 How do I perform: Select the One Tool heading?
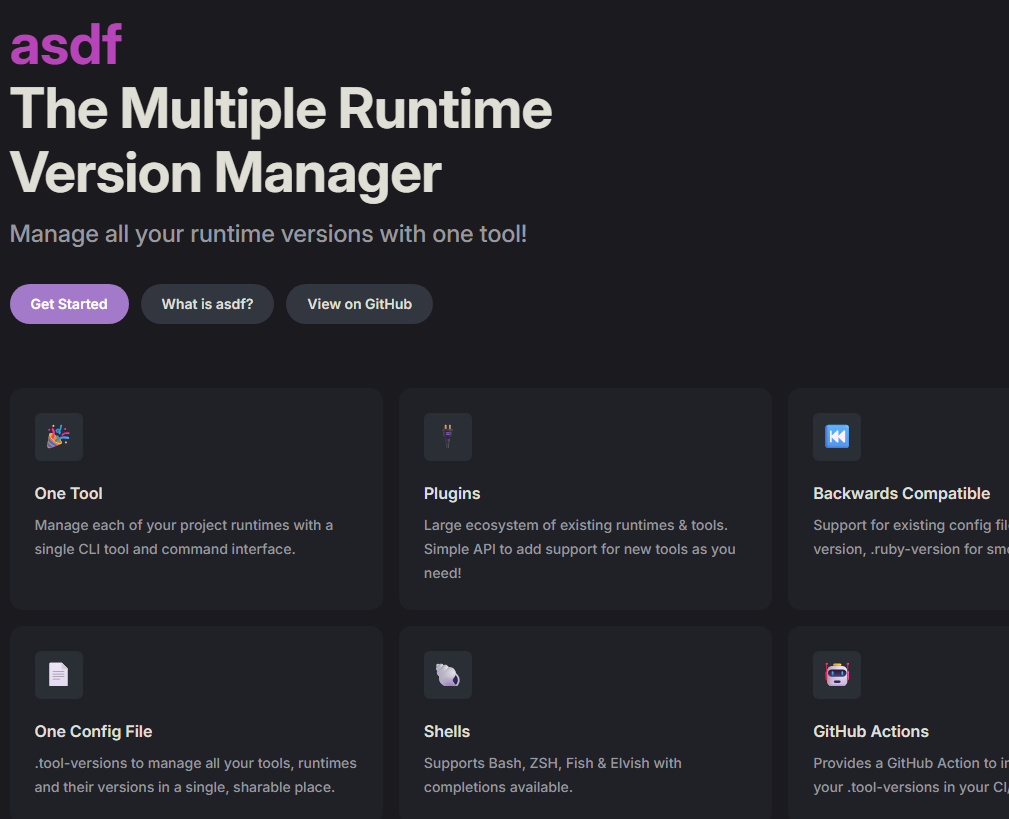[69, 493]
